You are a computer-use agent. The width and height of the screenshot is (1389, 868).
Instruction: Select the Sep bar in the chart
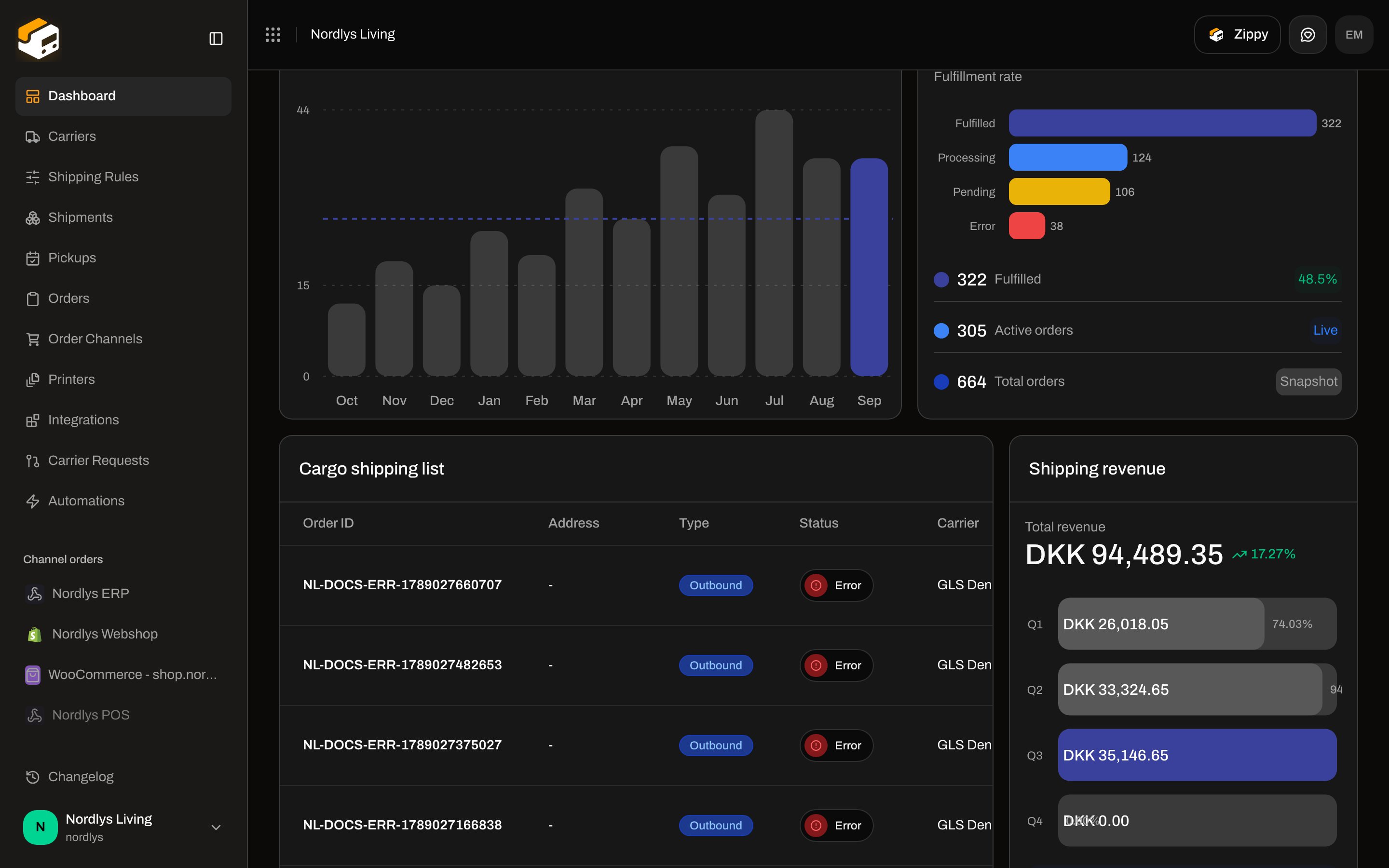click(x=869, y=267)
